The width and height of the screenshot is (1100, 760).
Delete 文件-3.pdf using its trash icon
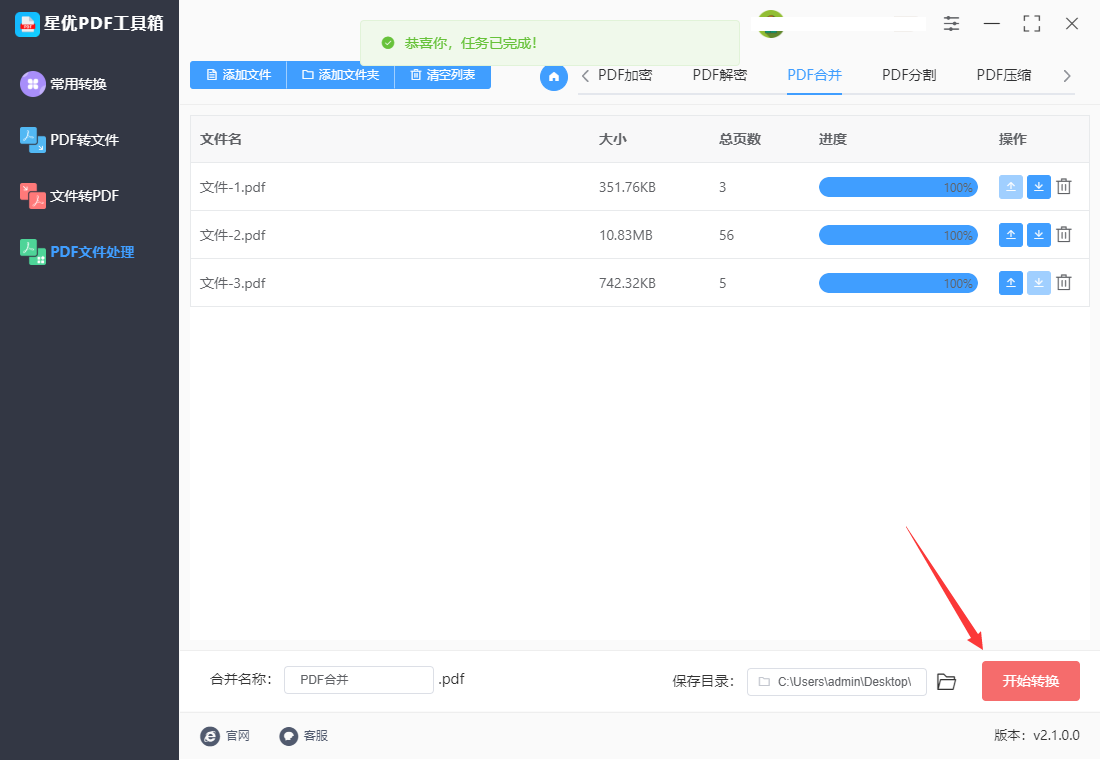pos(1063,283)
